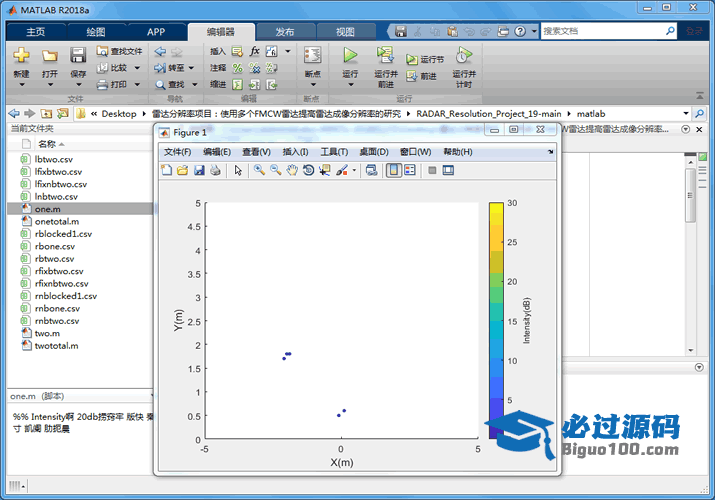Click the Desktop path segment

tap(119, 114)
